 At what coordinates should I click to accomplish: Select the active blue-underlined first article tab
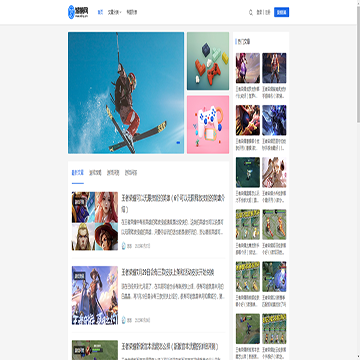tap(78, 173)
